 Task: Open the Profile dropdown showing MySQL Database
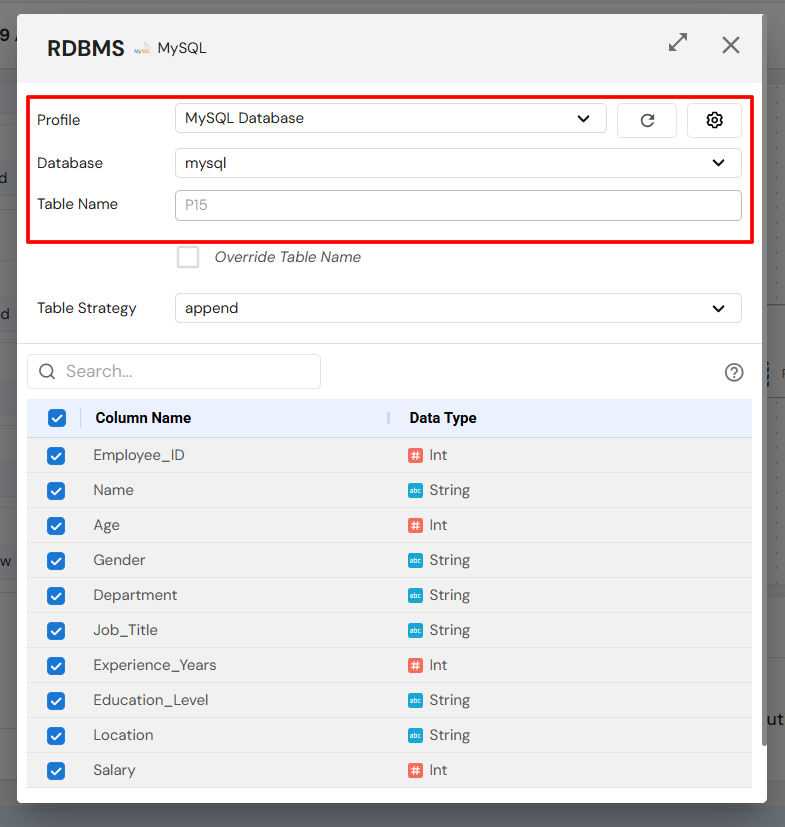pos(390,118)
